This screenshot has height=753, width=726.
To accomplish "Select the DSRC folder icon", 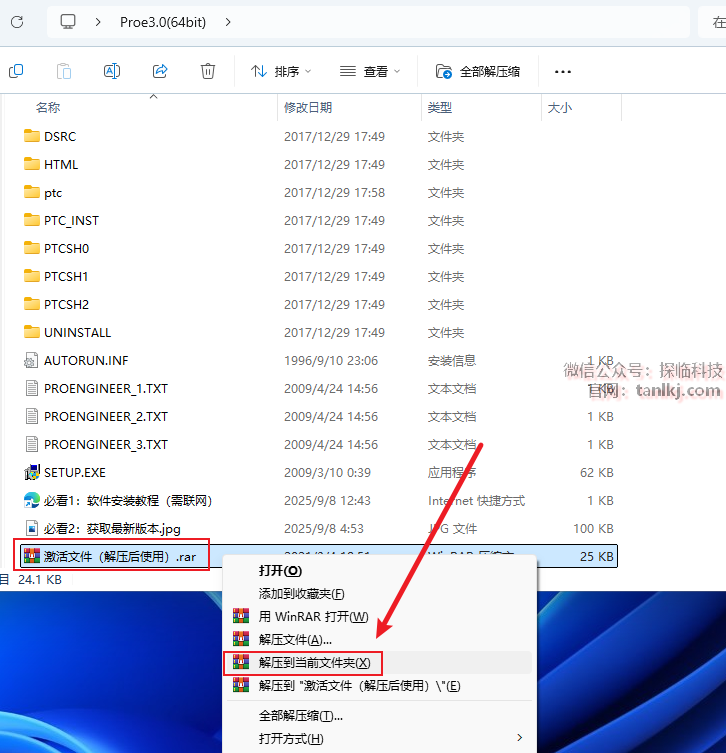I will pyautogui.click(x=32, y=136).
